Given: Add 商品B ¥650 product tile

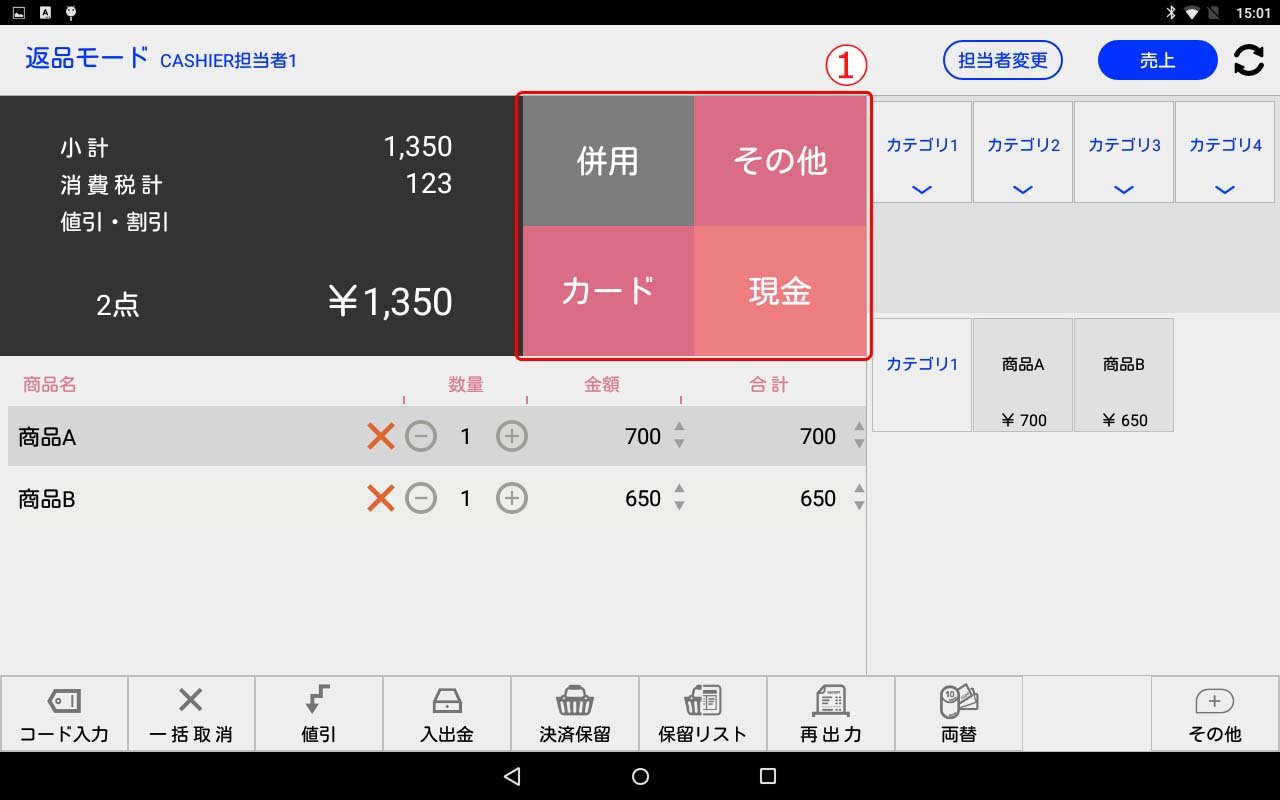Looking at the screenshot, I should point(1124,375).
